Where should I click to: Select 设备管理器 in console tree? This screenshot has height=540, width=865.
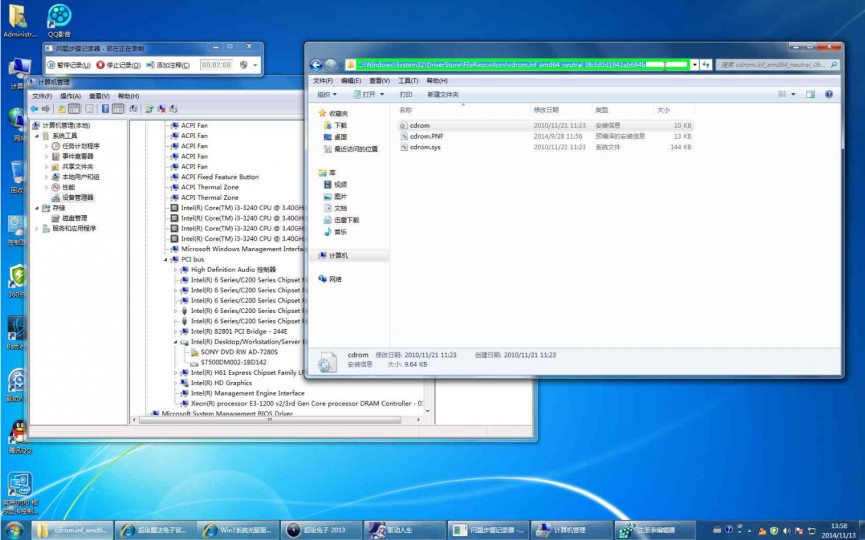(77, 197)
